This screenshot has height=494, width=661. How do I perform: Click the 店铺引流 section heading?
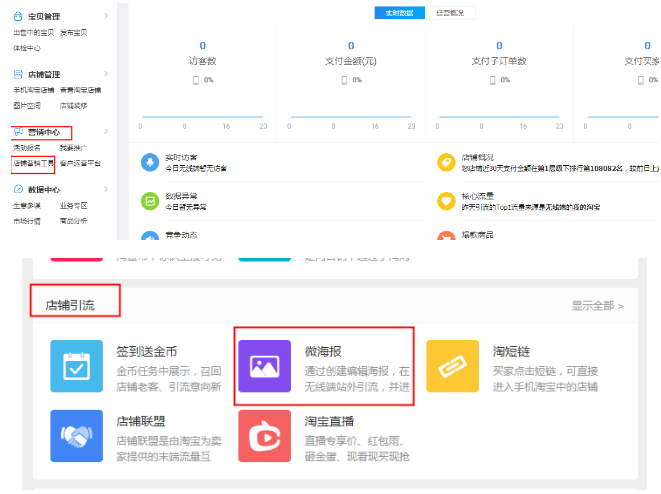click(70, 305)
